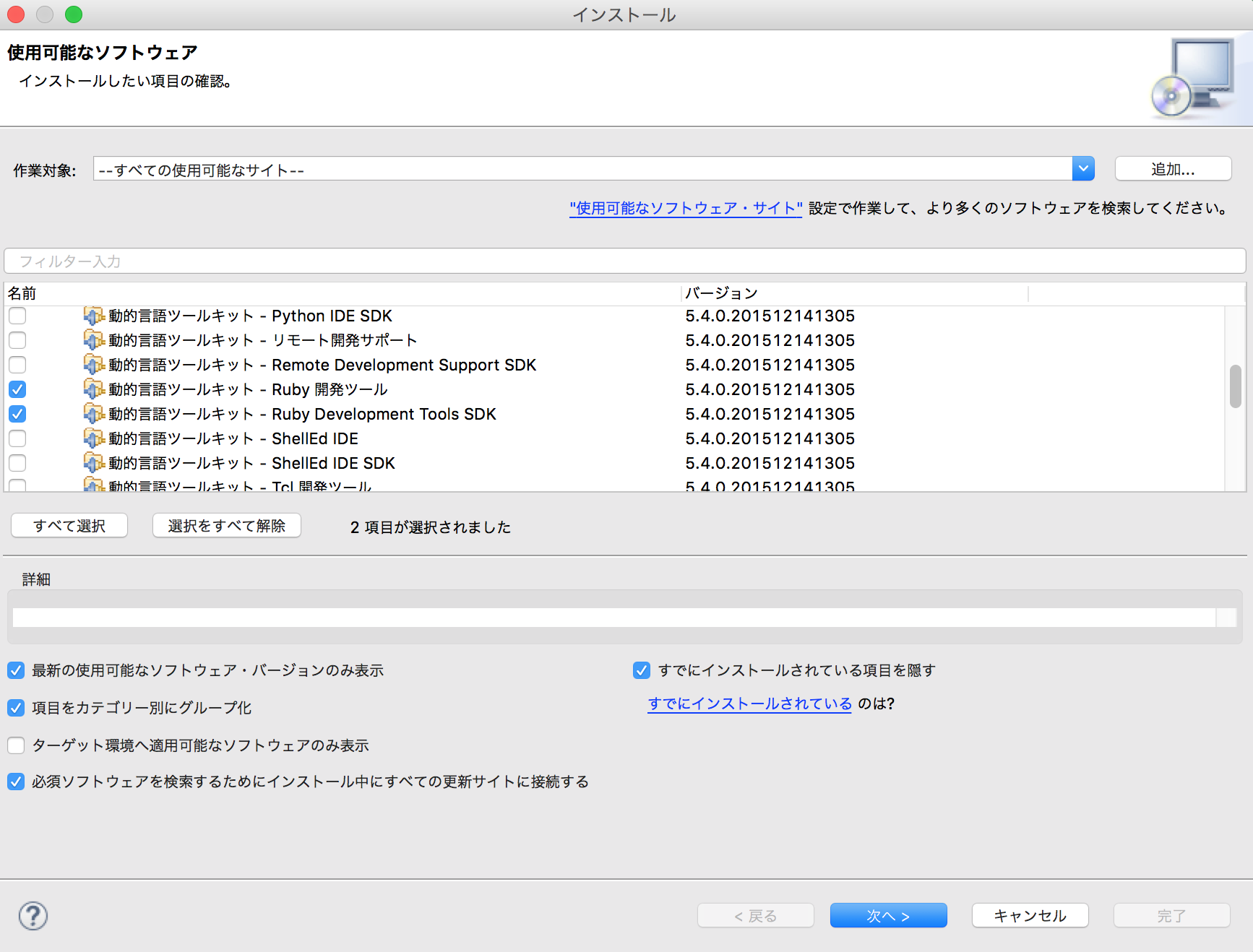Screen dimensions: 1253x952
Task: Enable ターゲット環境へ適用可能なソフトウェアのみ表示 option
Action: (x=16, y=745)
